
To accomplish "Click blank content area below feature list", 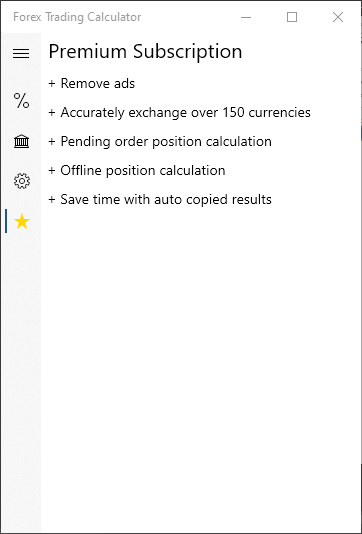I will click(201, 368).
